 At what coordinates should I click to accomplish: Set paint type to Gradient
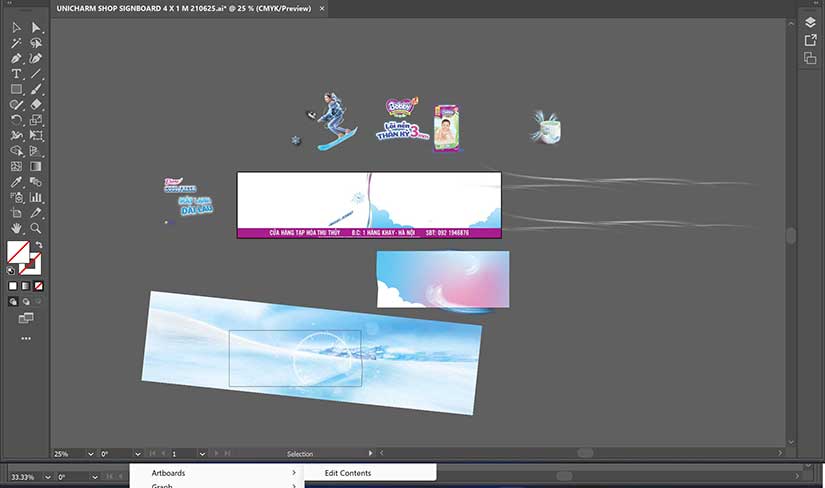26,286
